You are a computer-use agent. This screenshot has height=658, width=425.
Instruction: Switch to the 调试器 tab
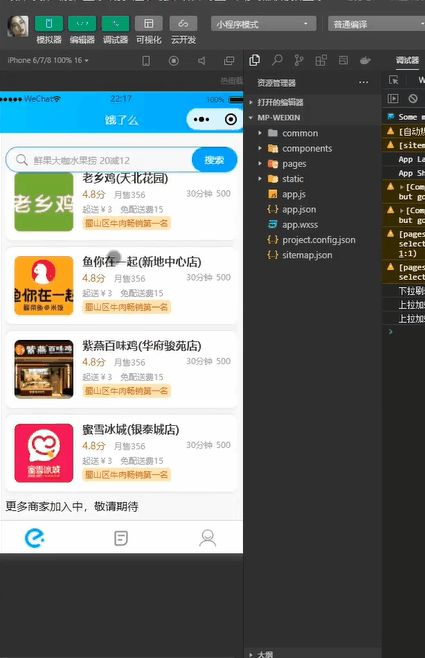pyautogui.click(x=407, y=60)
